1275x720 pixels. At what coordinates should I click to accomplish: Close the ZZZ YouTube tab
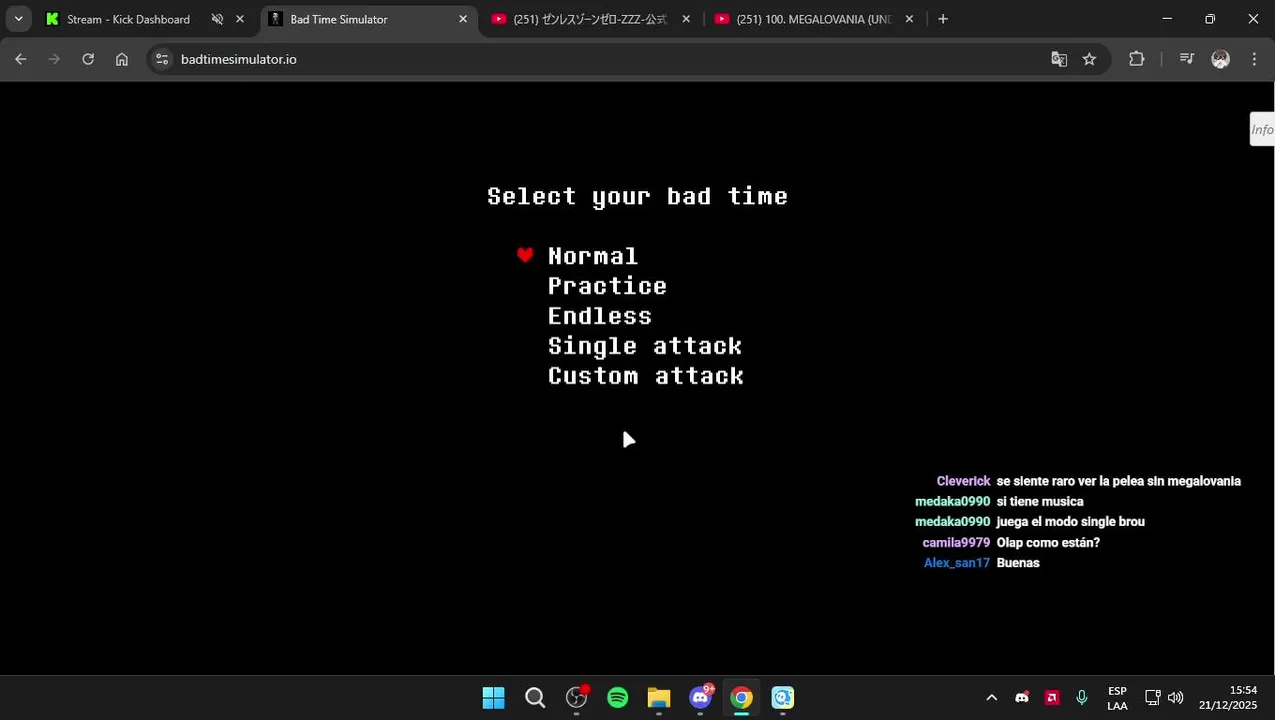tap(686, 19)
